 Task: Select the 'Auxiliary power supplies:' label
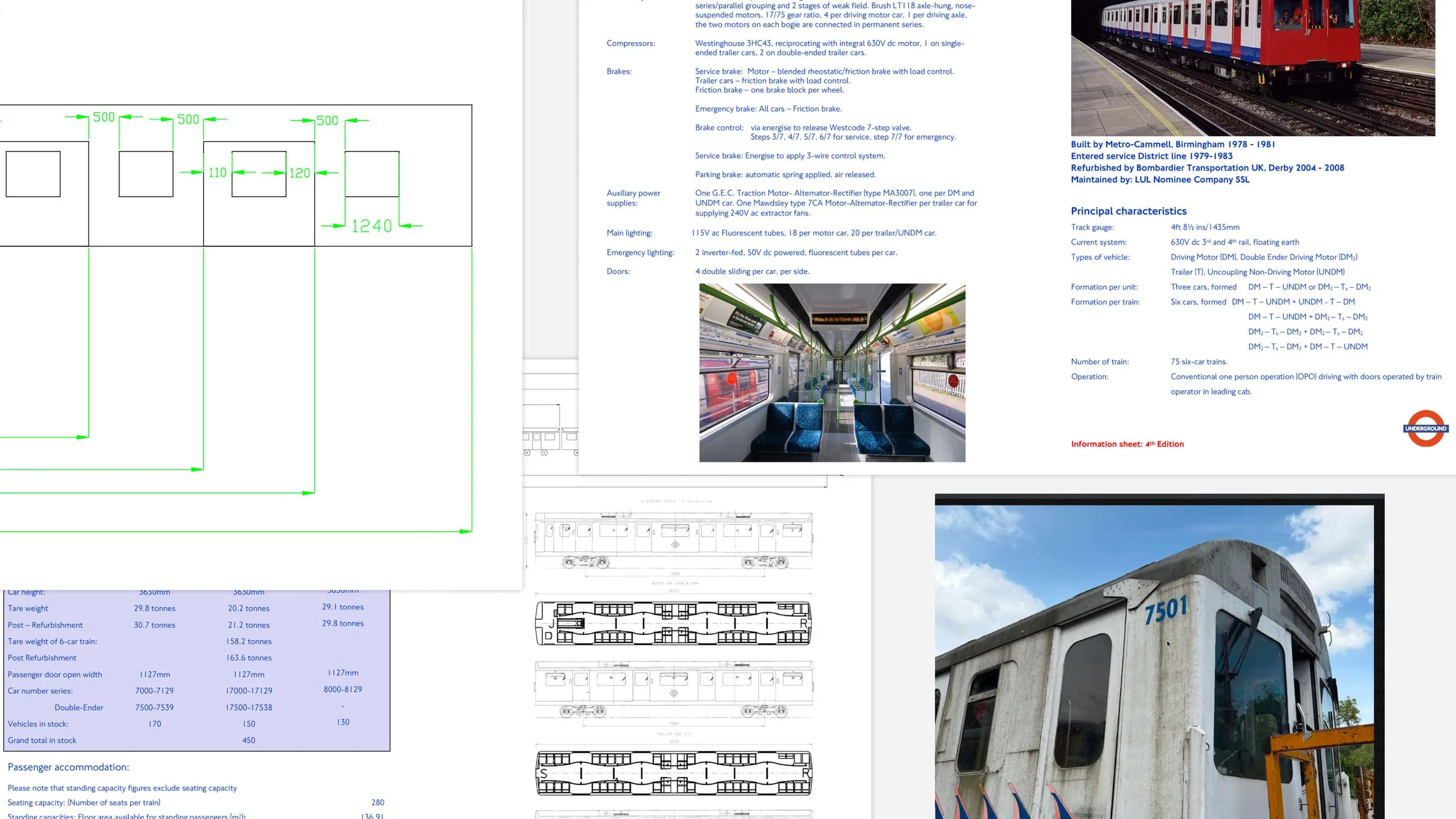pyautogui.click(x=633, y=198)
